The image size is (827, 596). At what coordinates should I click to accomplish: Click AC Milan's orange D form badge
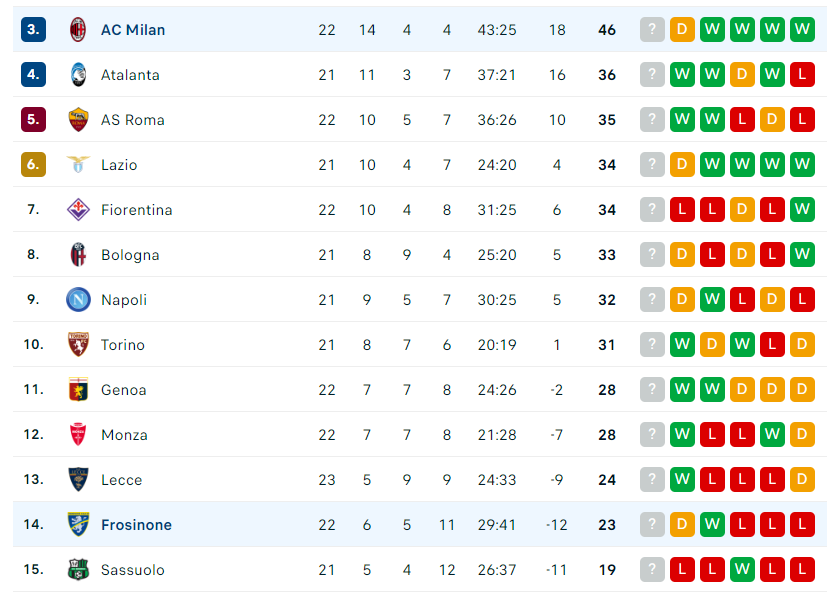(682, 30)
